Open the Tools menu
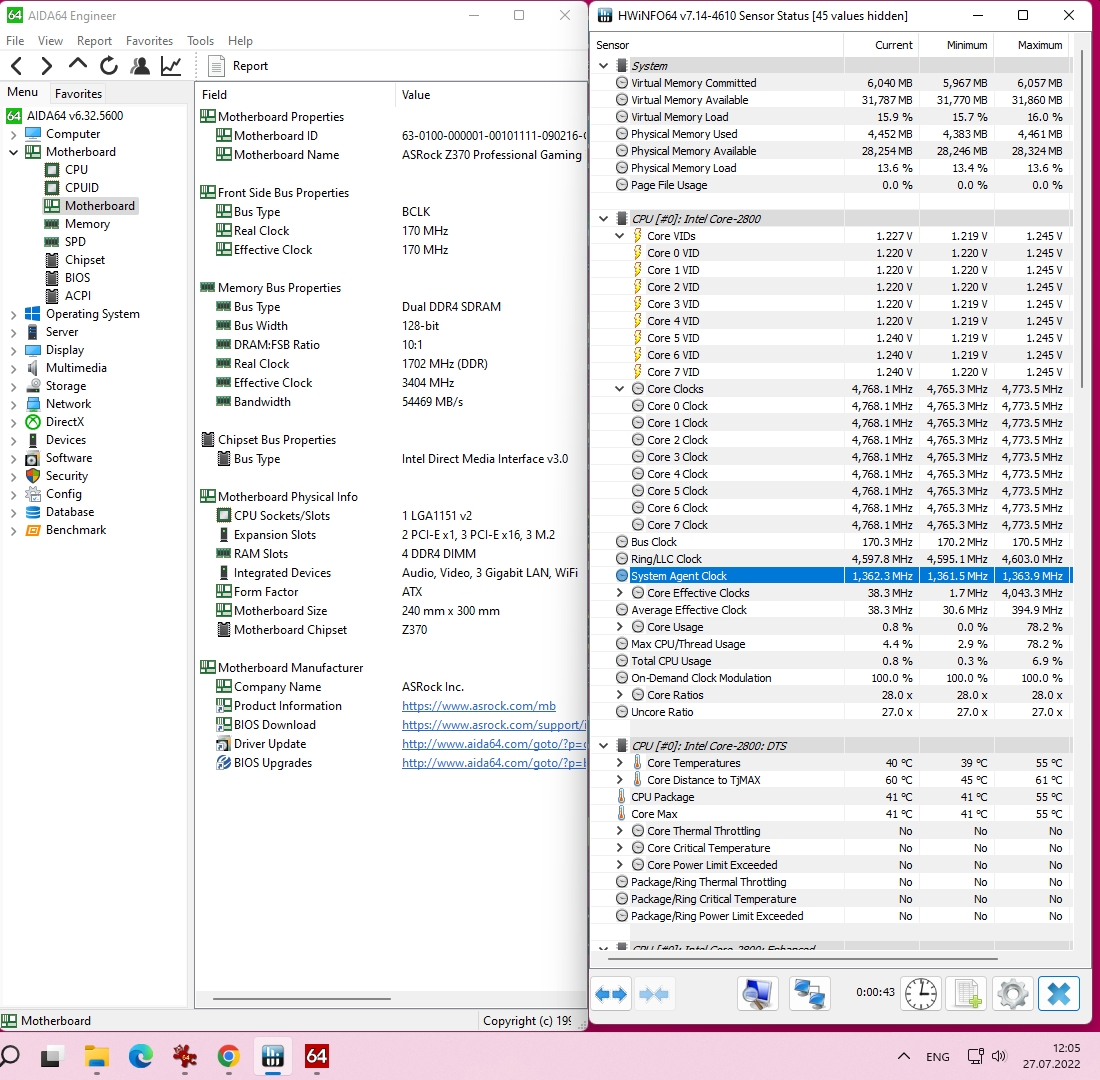The height and width of the screenshot is (1080, 1100). 200,41
